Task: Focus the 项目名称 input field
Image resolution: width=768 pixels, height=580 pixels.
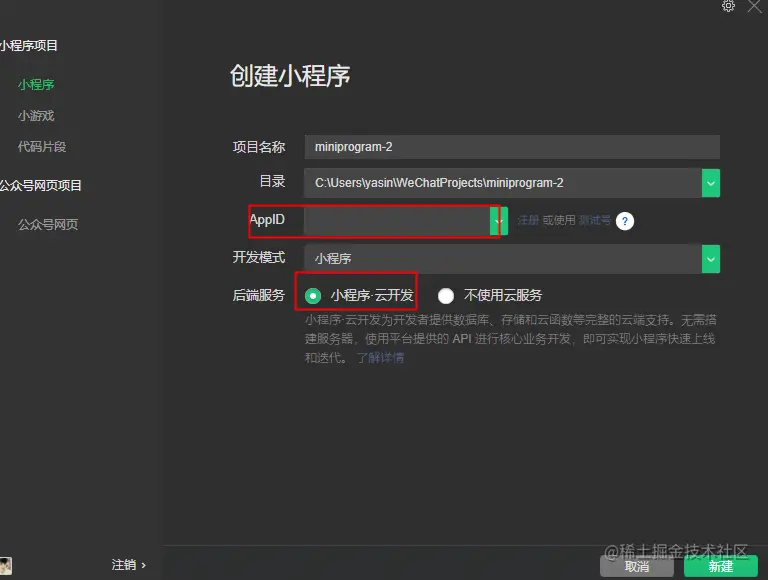Action: 512,147
